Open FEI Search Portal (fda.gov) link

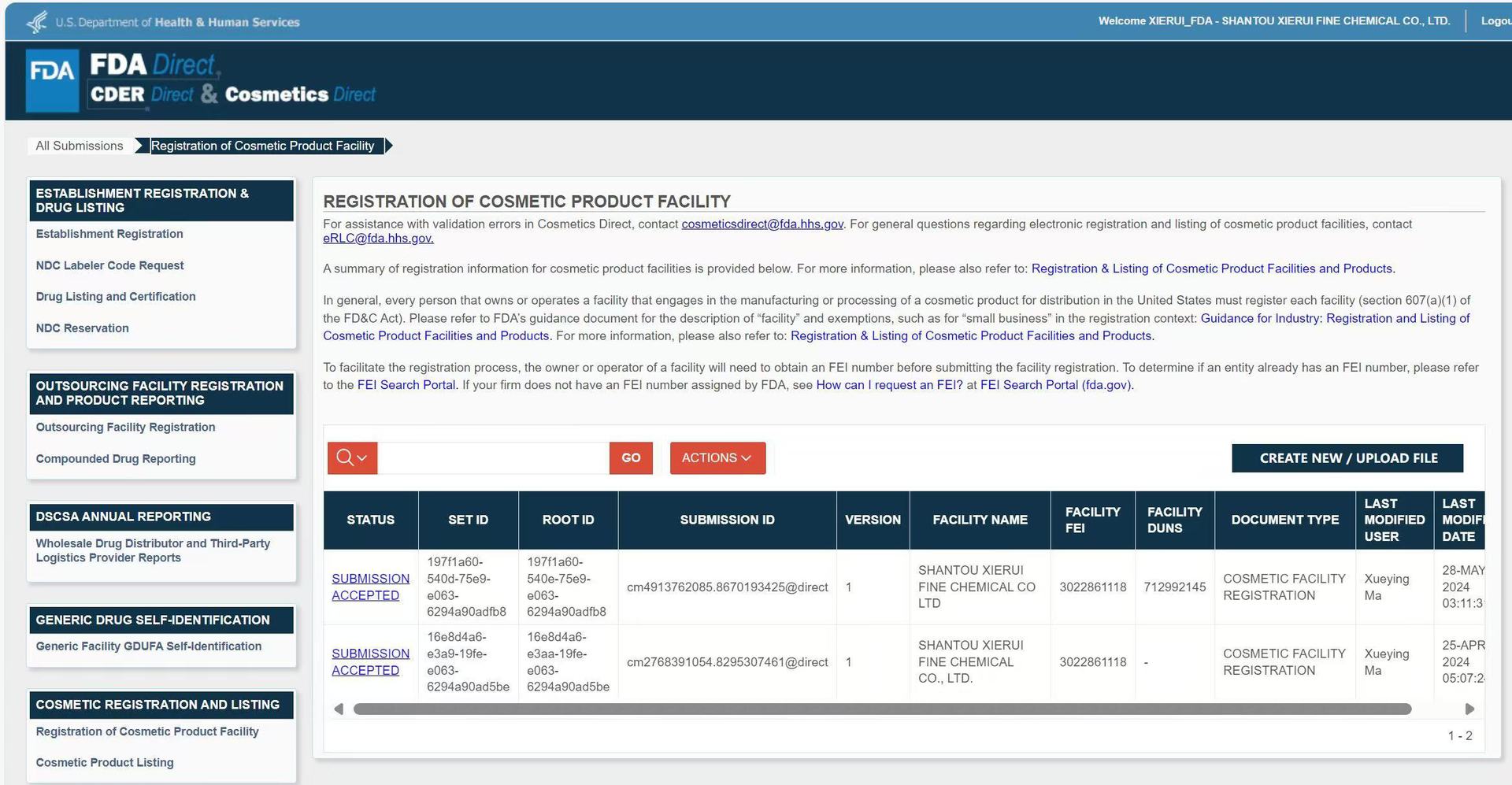point(1055,384)
